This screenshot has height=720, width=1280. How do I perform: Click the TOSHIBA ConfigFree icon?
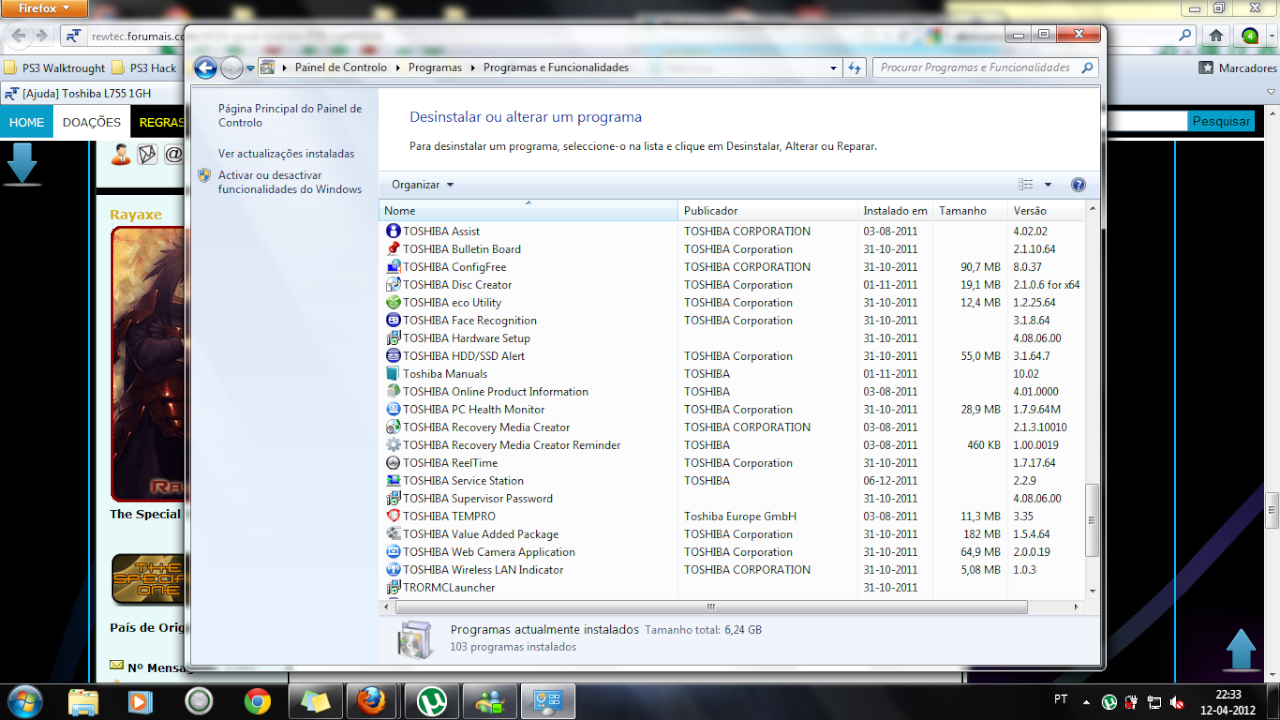click(393, 267)
